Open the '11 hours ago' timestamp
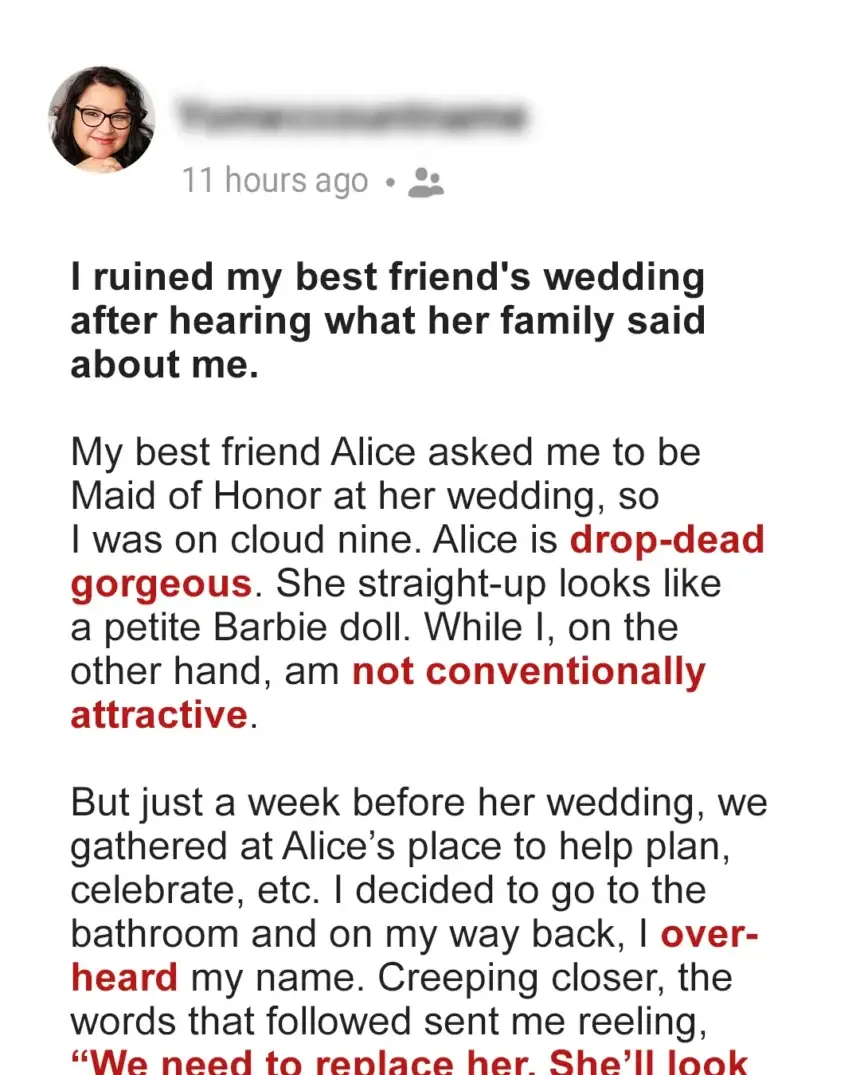The image size is (860, 1075). [275, 182]
